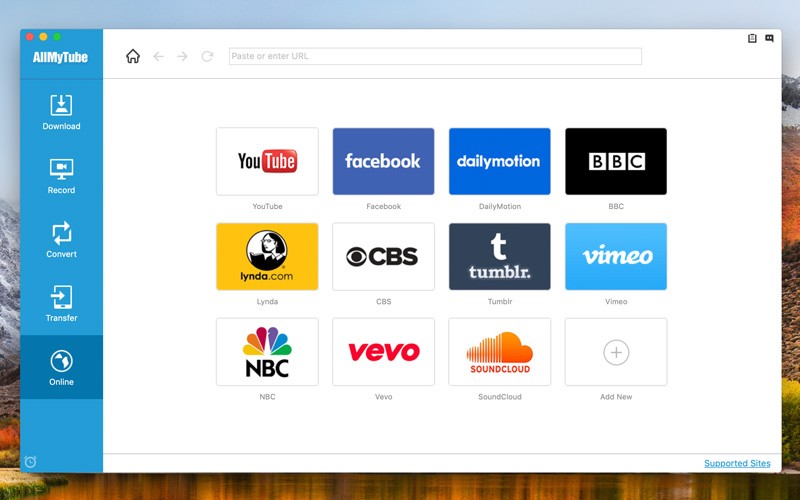Follow the Supported Sites link

tap(737, 463)
